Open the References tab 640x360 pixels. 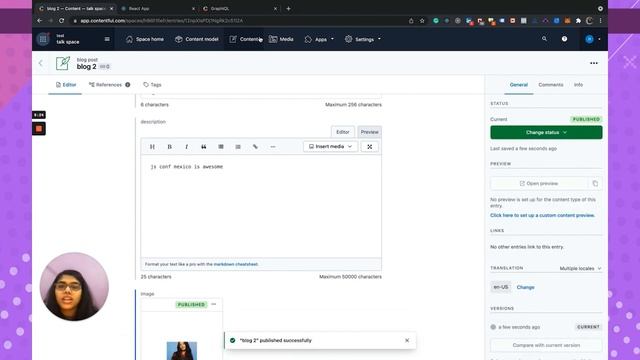tap(109, 85)
